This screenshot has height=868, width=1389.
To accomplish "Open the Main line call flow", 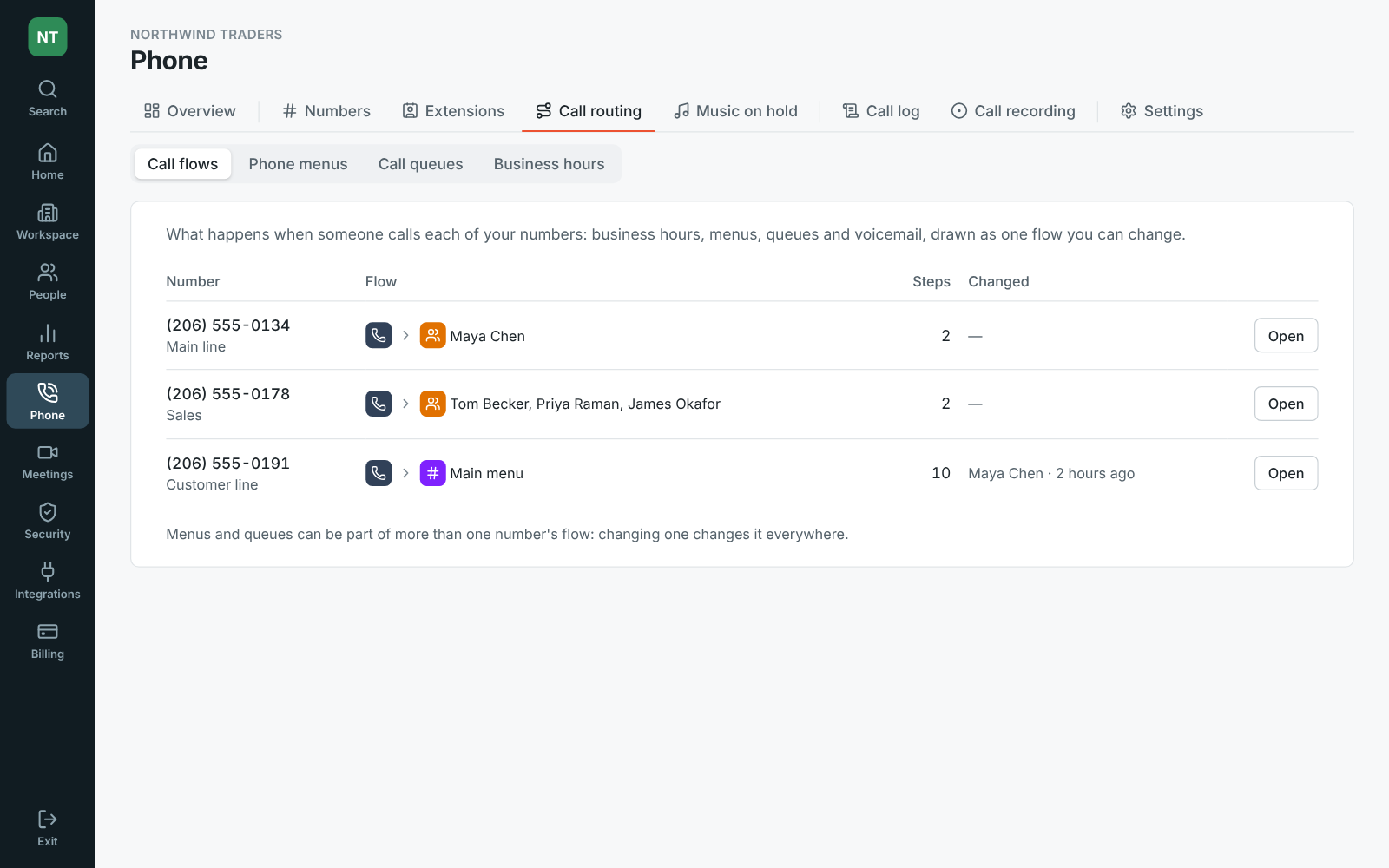I will [1286, 336].
